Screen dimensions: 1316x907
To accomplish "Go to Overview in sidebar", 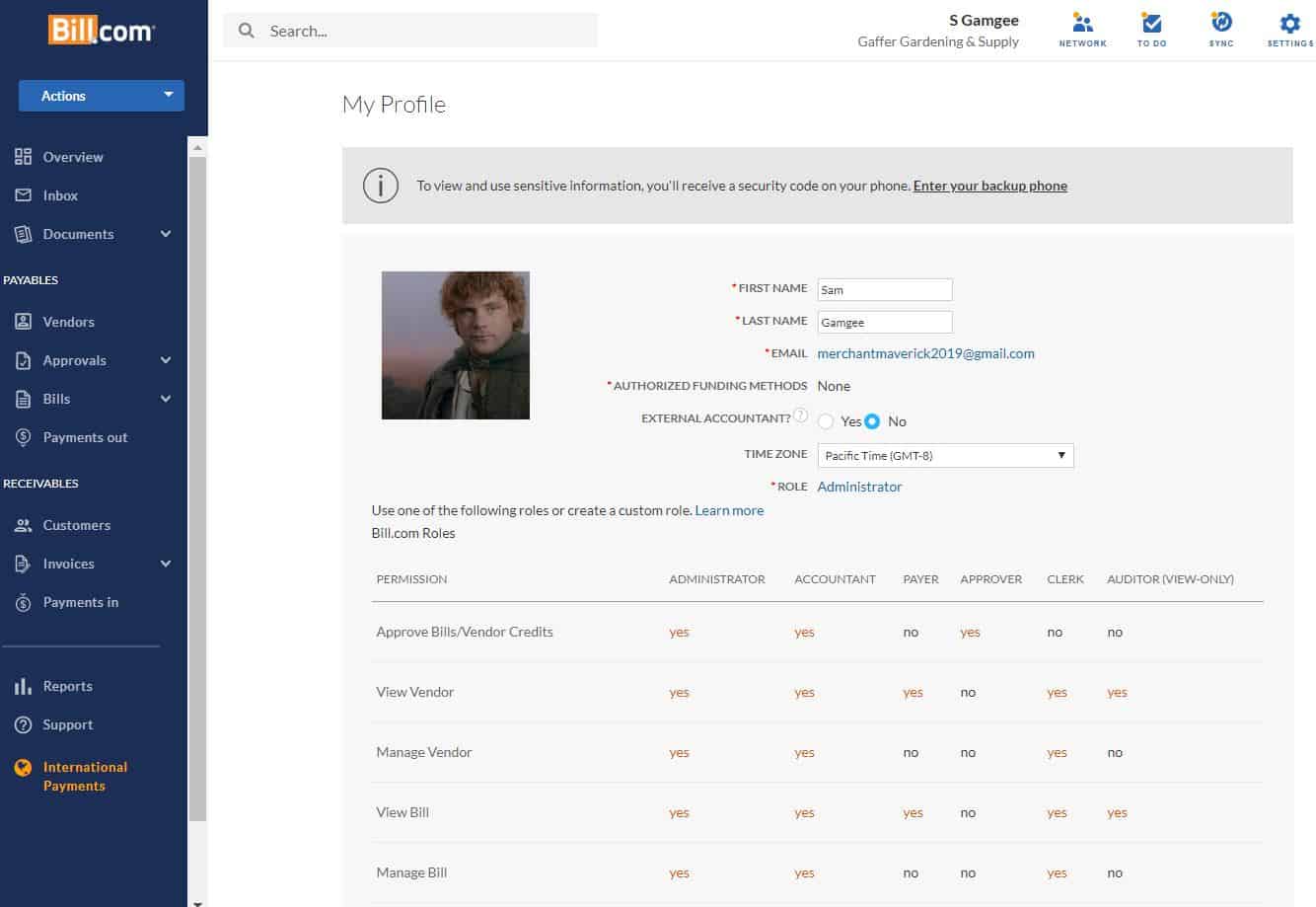I will [x=73, y=157].
